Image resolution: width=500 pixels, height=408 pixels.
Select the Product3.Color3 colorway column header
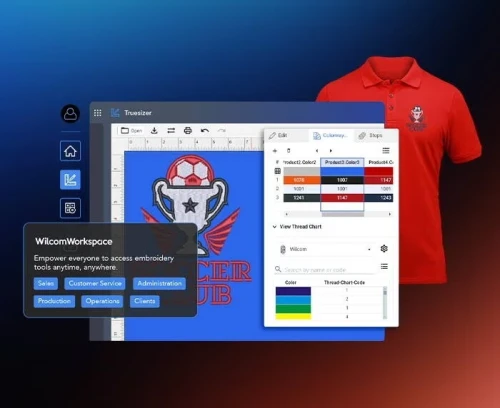342,162
